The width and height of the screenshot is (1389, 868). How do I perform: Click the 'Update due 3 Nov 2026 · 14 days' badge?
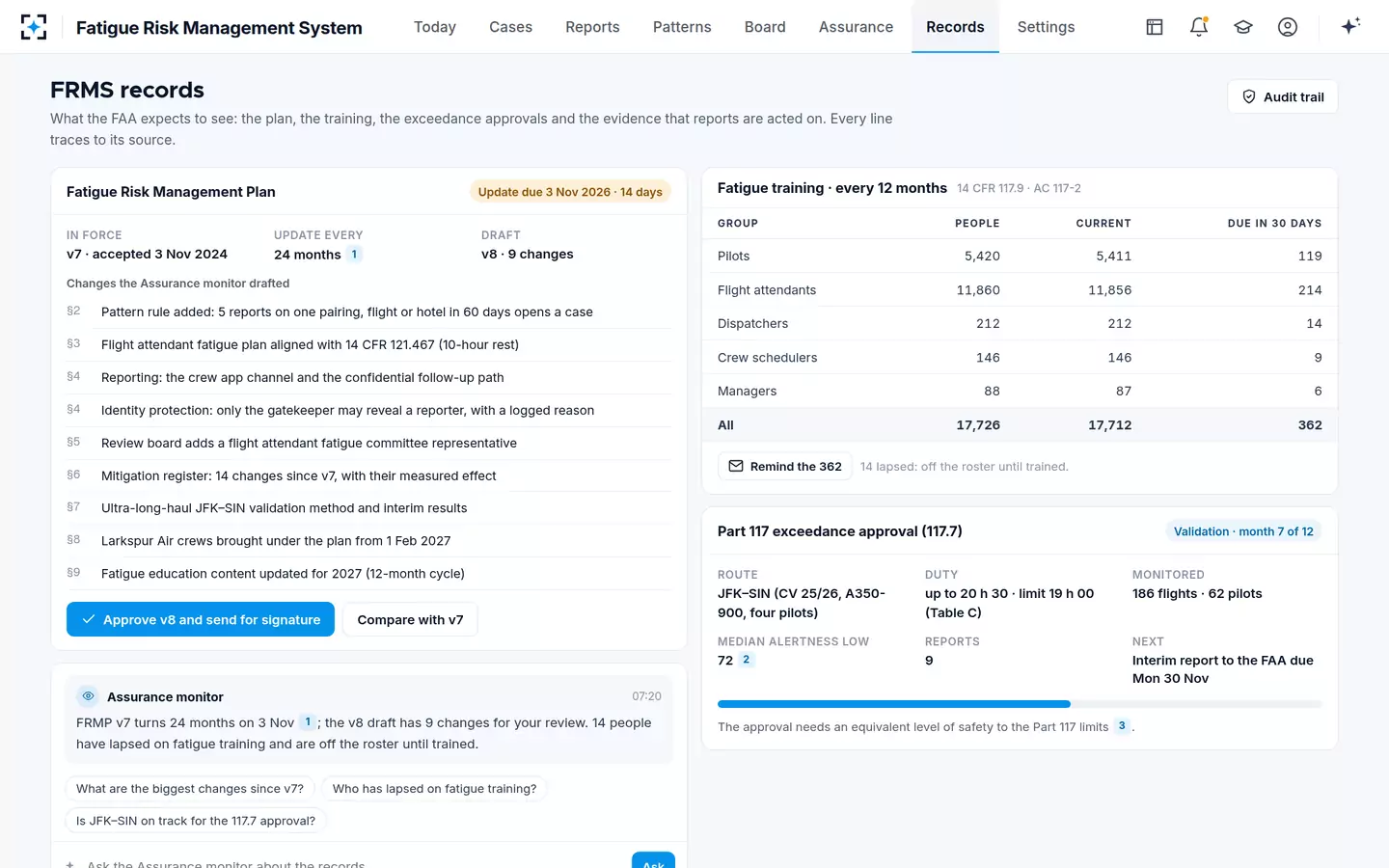point(570,192)
